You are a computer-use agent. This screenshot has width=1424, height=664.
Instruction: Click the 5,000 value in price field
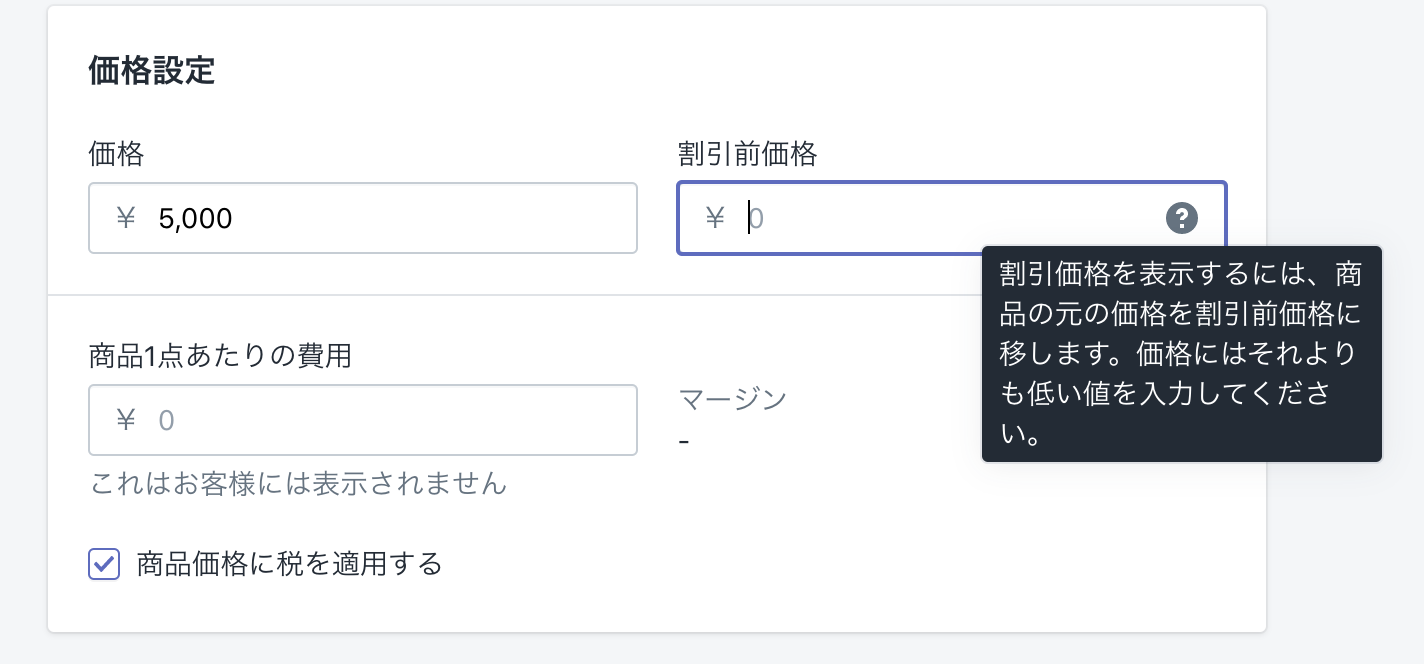(x=195, y=218)
